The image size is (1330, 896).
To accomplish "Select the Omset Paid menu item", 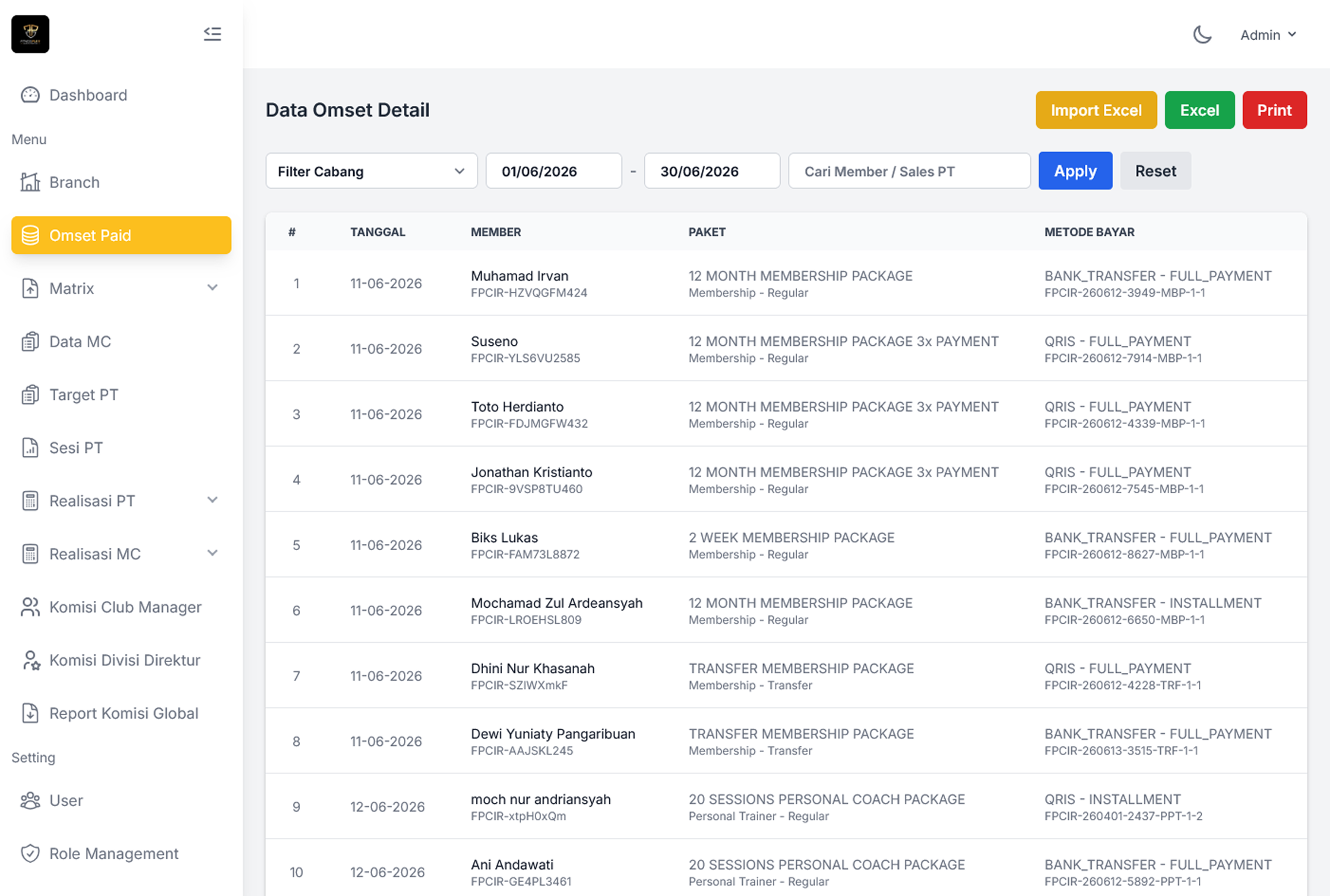I will point(121,235).
